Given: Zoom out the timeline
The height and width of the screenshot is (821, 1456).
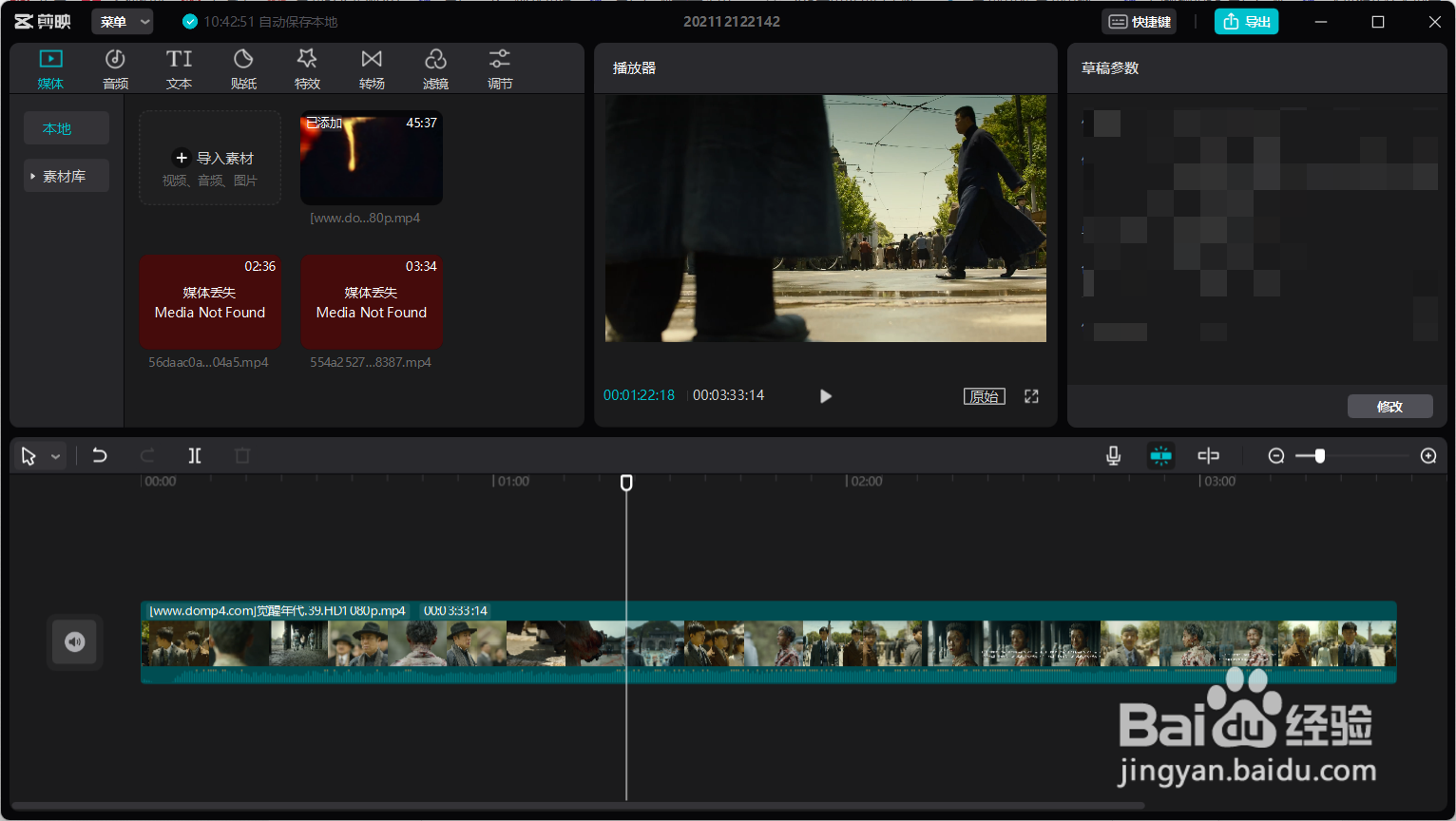Looking at the screenshot, I should tap(1276, 456).
